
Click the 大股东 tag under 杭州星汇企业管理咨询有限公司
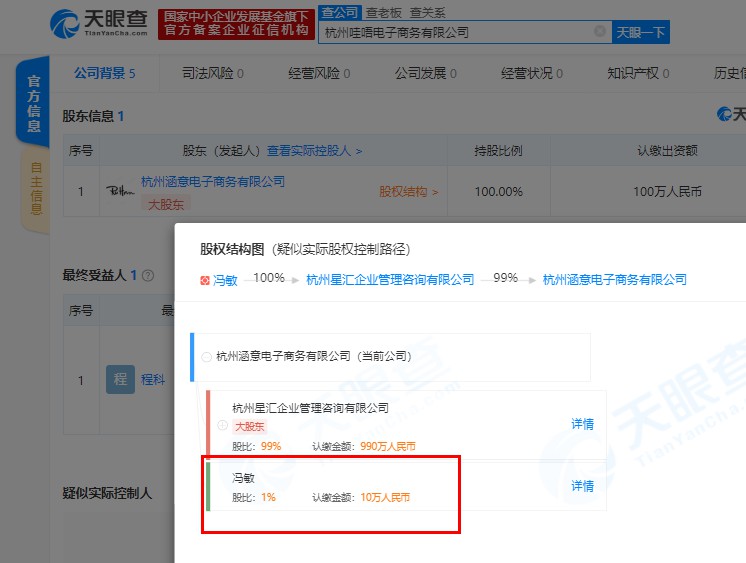(249, 426)
